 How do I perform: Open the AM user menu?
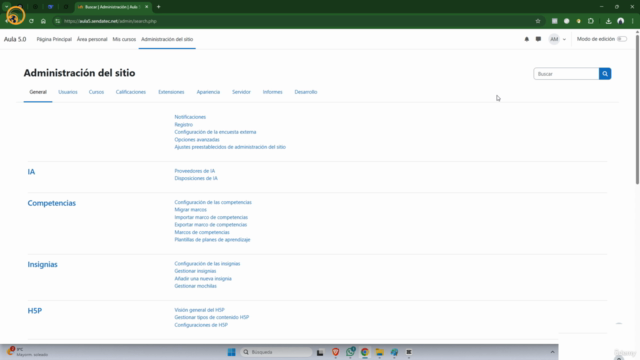(557, 39)
